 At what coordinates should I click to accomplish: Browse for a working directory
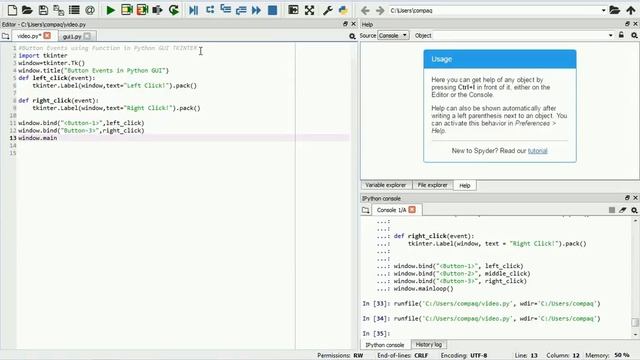[x=615, y=10]
